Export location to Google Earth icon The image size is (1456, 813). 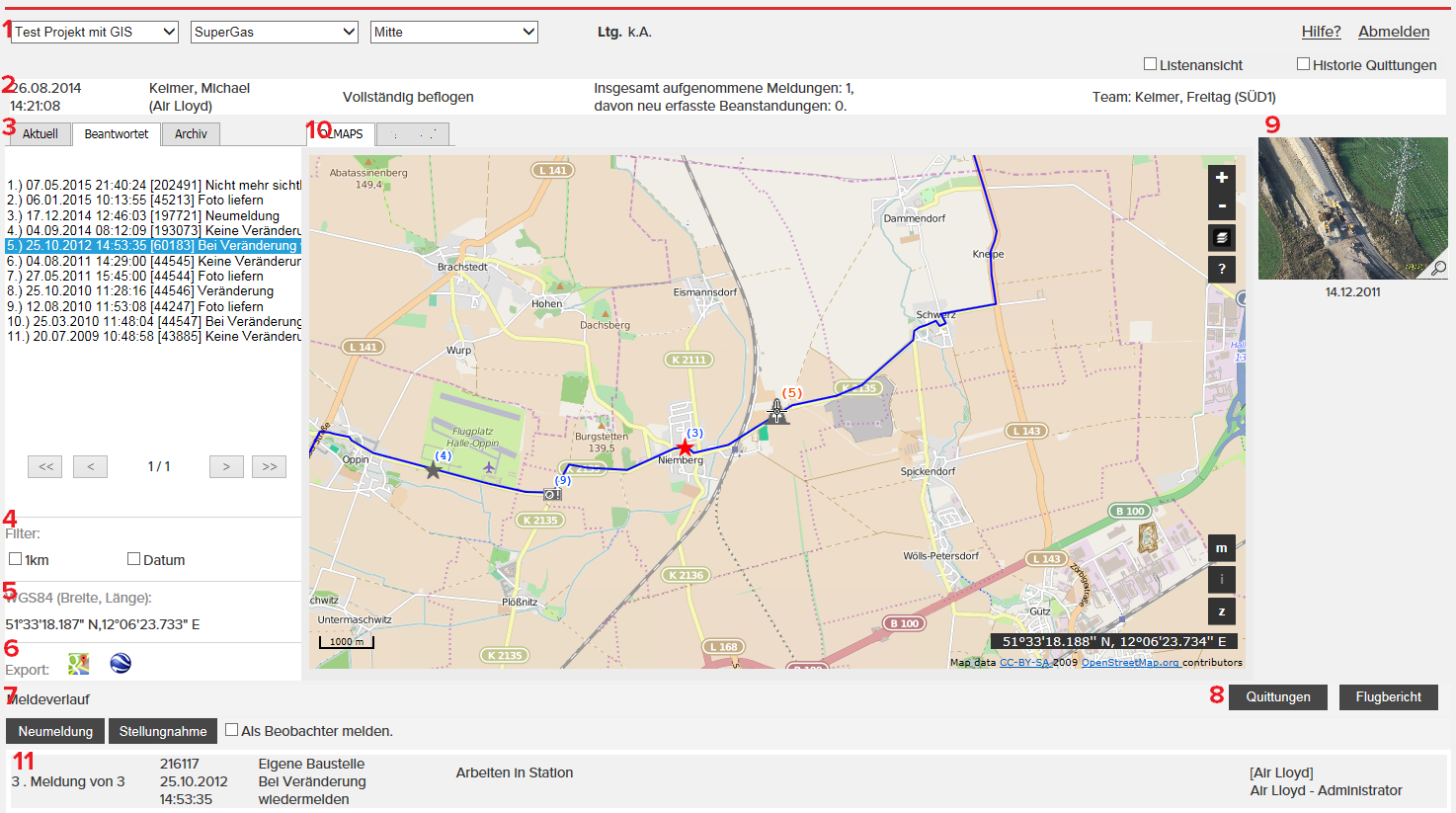tap(121, 664)
